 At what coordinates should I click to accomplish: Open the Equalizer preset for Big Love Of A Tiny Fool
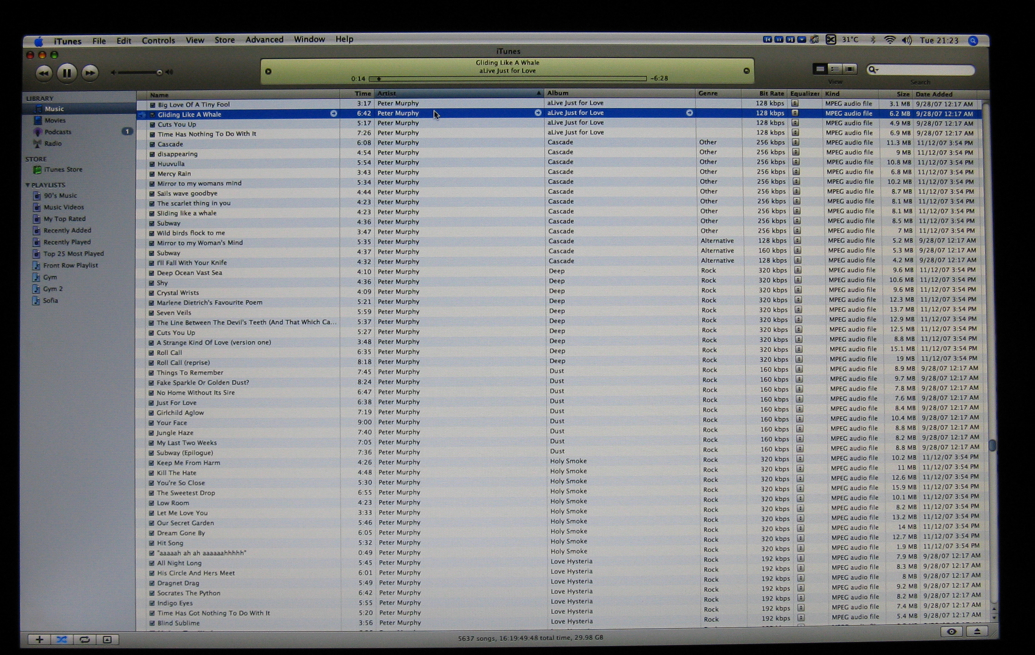pyautogui.click(x=795, y=104)
